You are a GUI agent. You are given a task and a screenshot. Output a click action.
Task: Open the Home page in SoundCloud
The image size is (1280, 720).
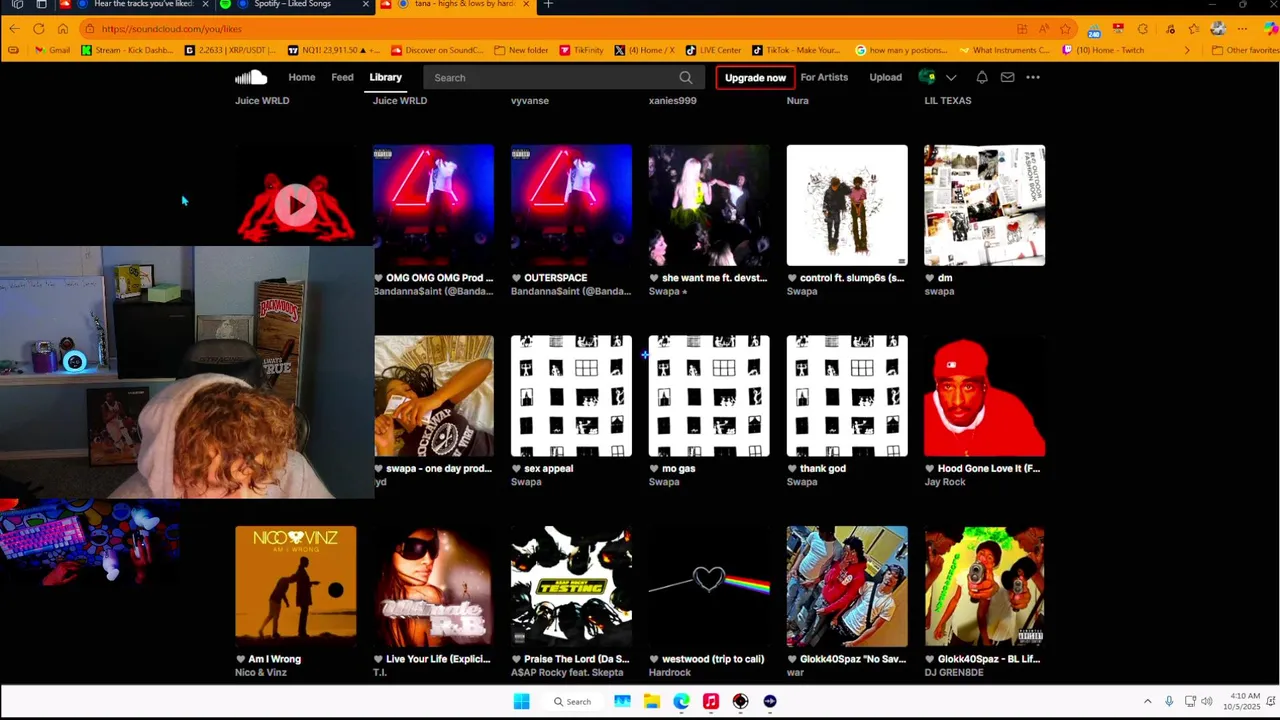pyautogui.click(x=301, y=77)
